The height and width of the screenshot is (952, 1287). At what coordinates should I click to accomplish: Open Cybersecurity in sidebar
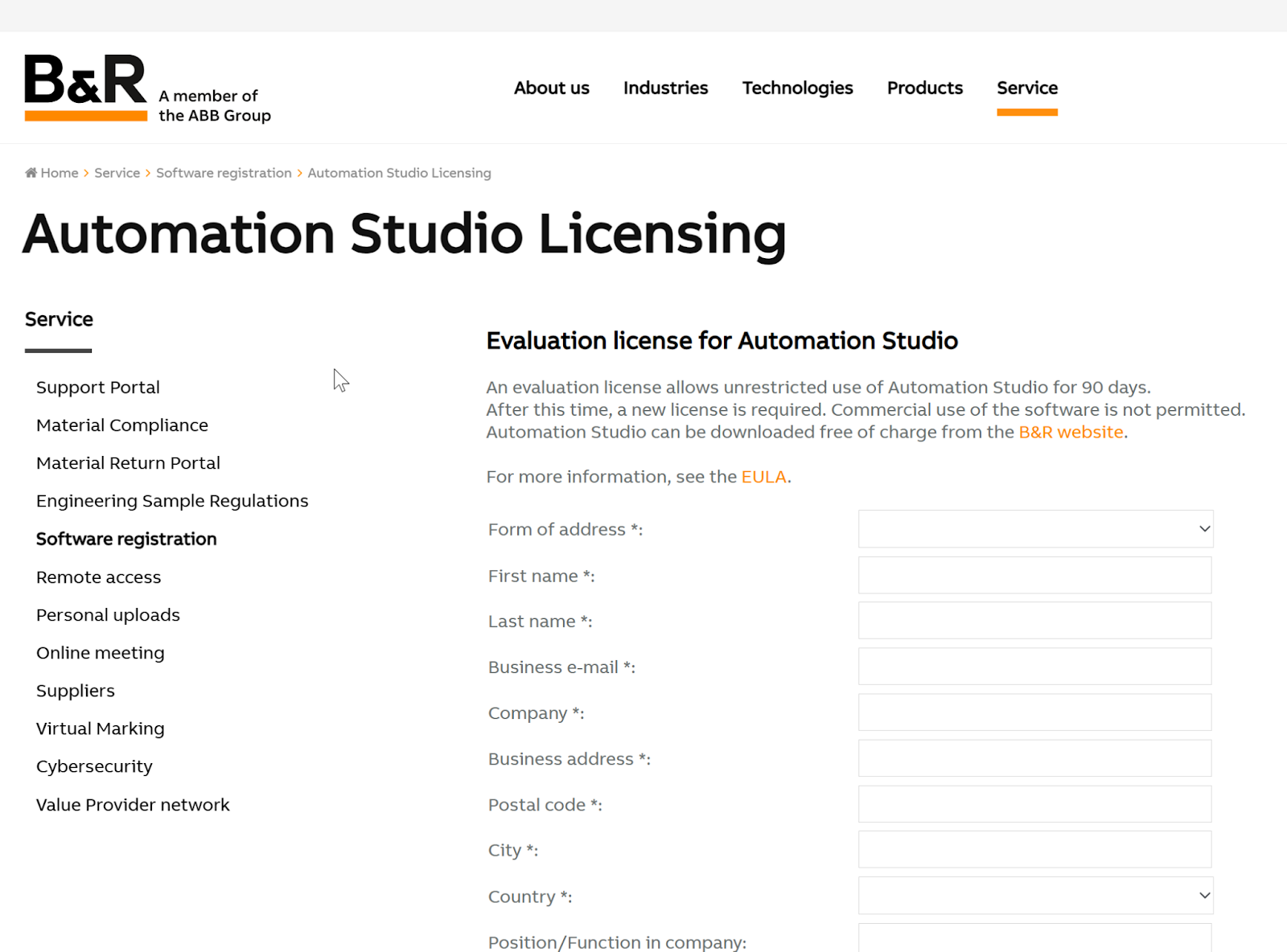(94, 766)
